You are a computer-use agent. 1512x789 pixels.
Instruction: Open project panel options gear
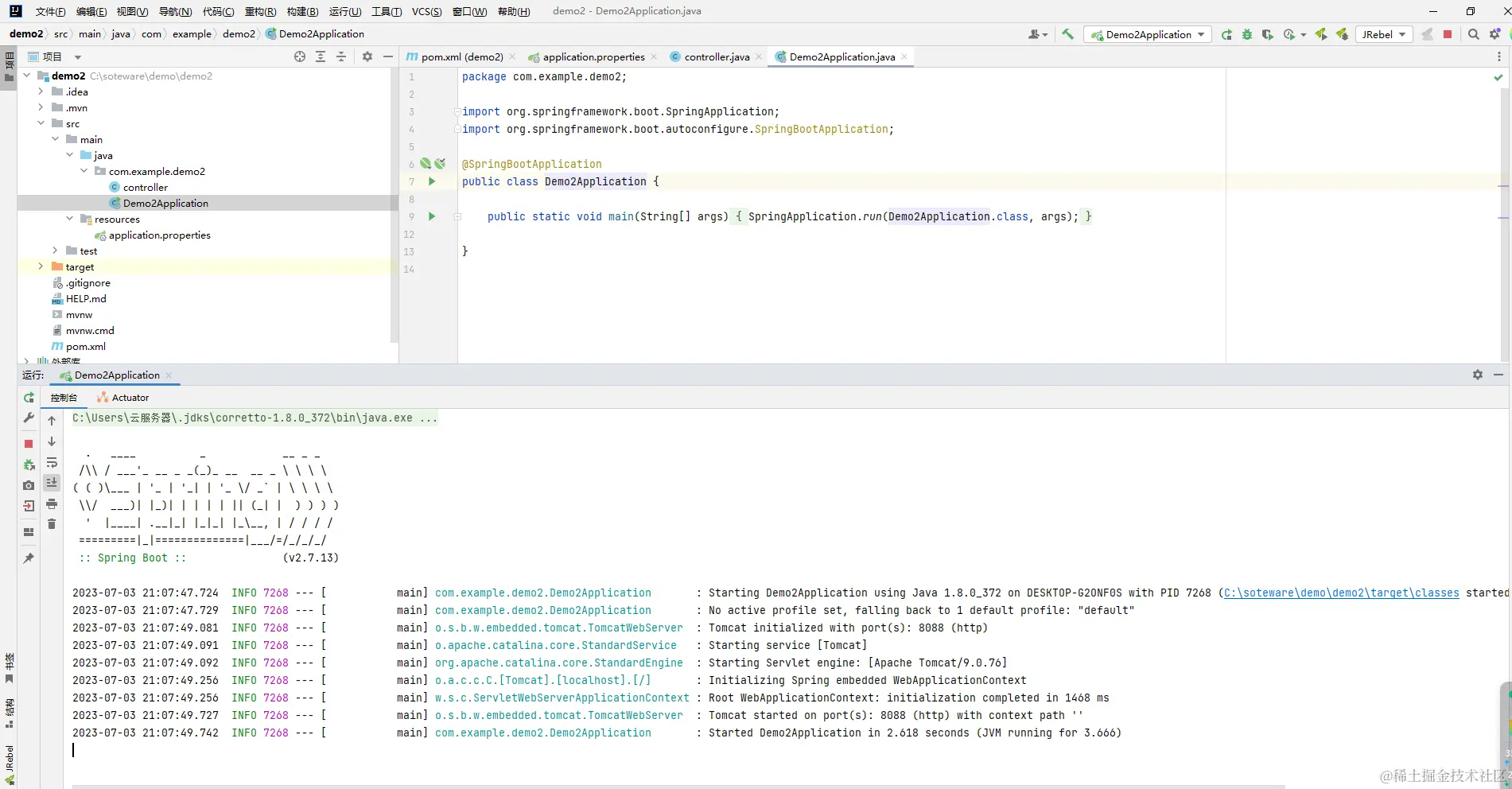[367, 56]
